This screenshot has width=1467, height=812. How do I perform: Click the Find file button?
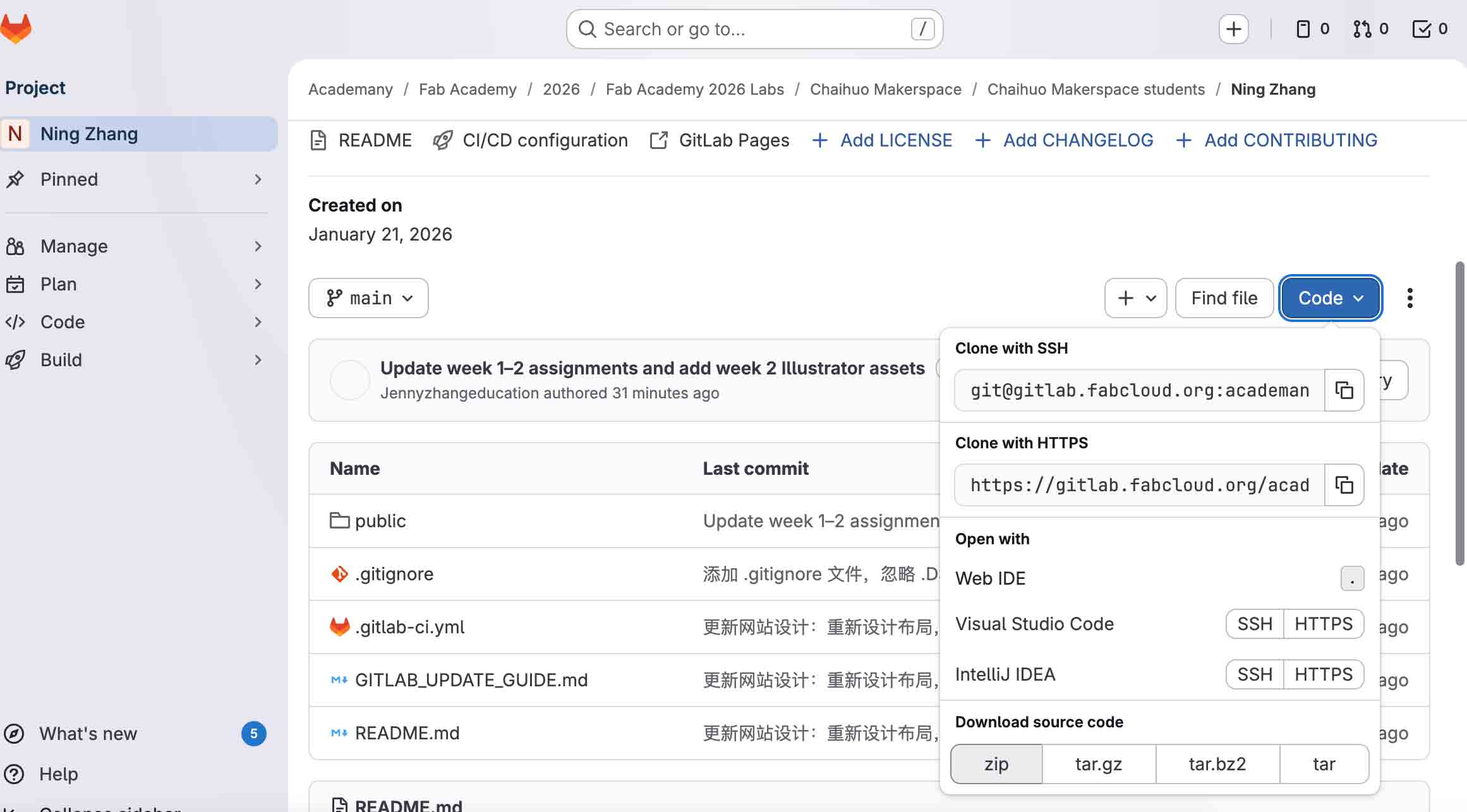pyautogui.click(x=1224, y=298)
